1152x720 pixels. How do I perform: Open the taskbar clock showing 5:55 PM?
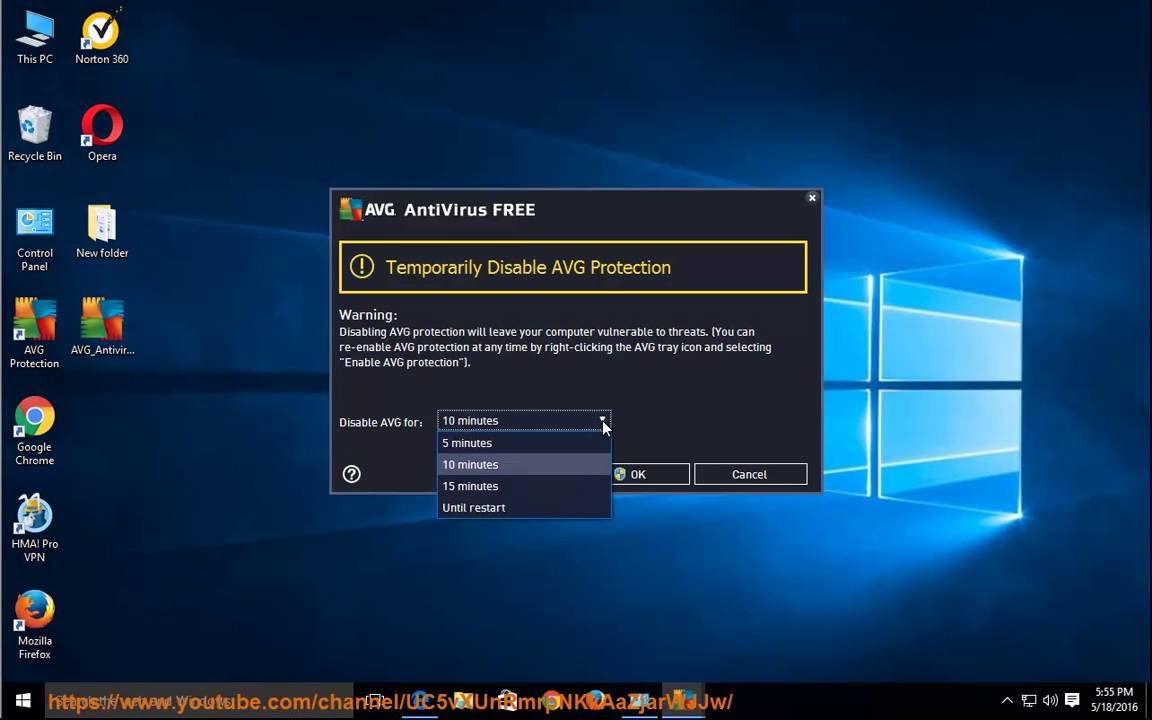1114,699
